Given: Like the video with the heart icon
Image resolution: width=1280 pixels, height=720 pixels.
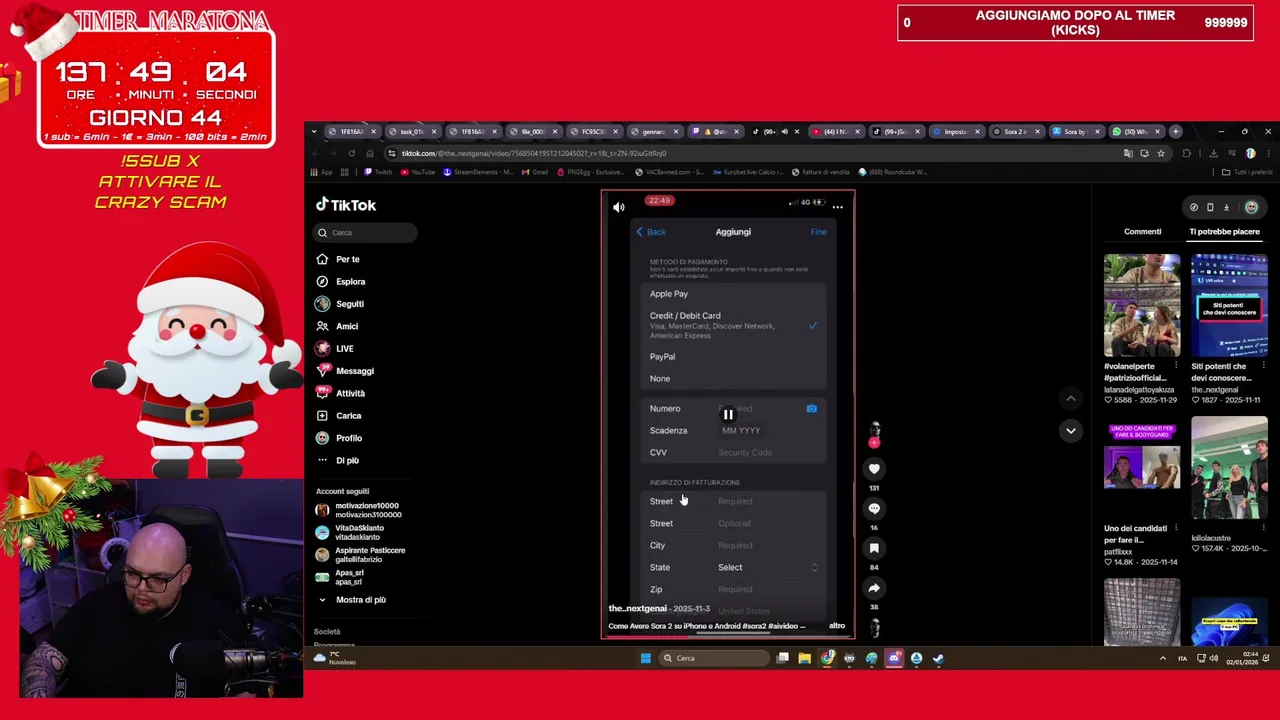Looking at the screenshot, I should [874, 469].
